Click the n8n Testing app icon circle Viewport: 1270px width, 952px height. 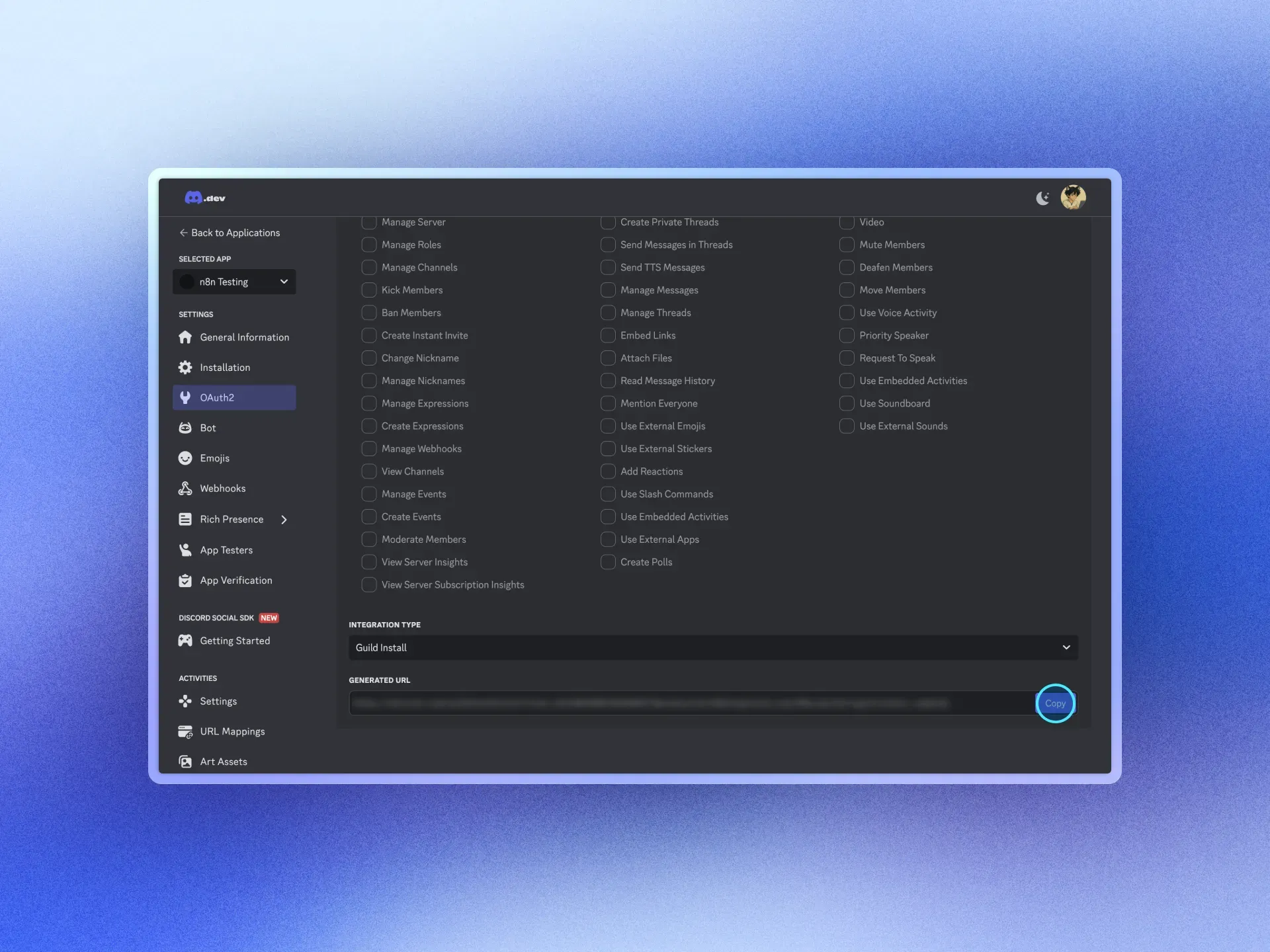(x=187, y=282)
